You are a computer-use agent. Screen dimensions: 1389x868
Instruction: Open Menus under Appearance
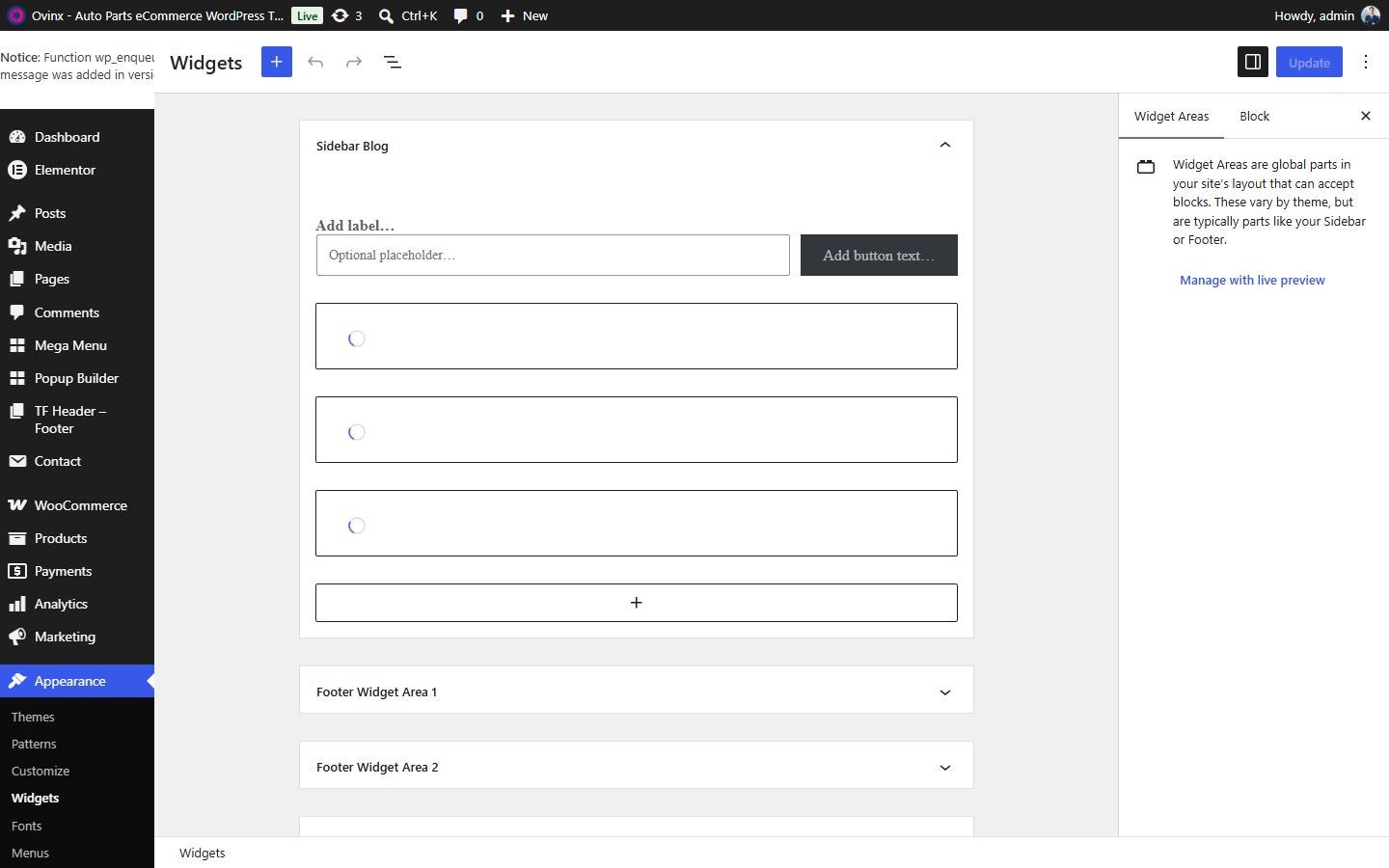[x=30, y=853]
